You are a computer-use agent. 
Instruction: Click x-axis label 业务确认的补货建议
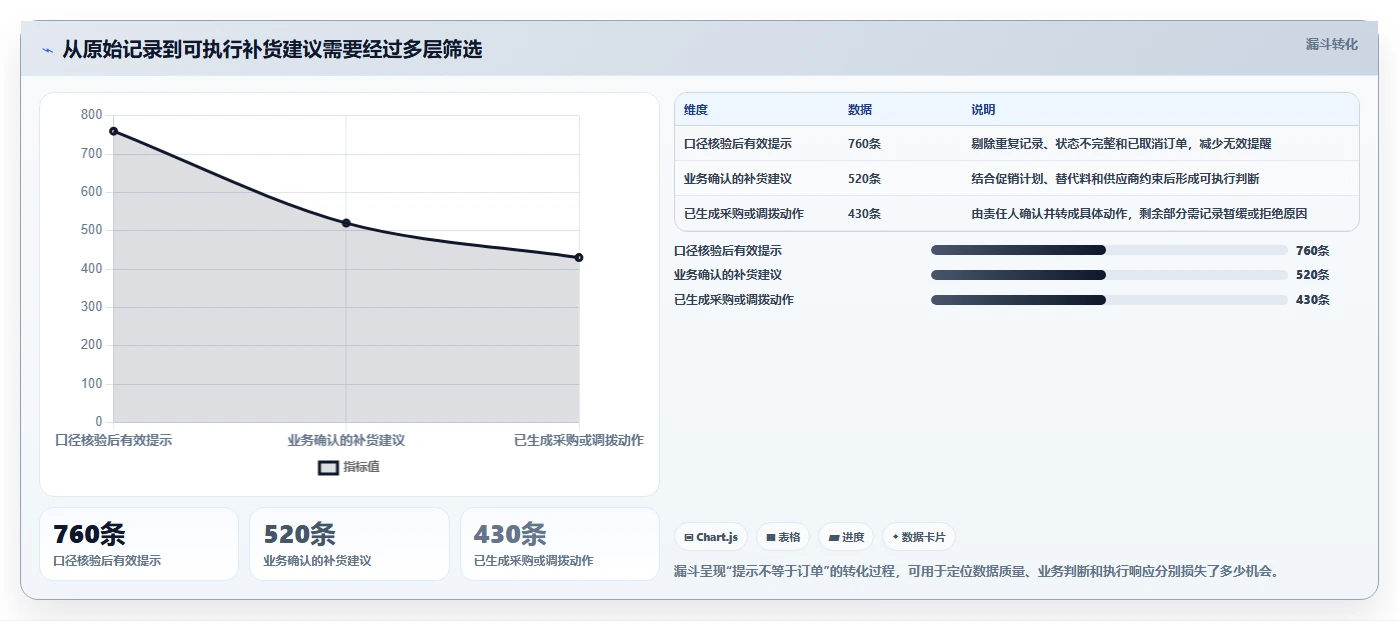(x=346, y=440)
